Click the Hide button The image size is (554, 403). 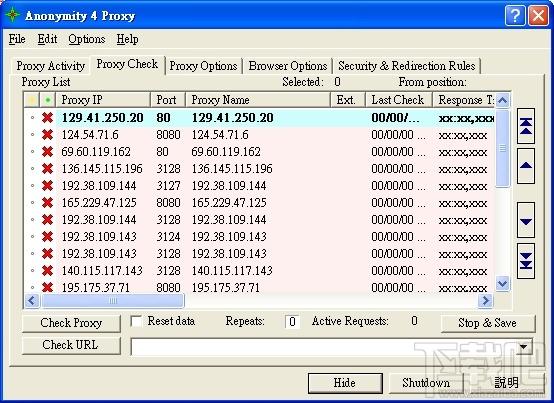[x=345, y=383]
